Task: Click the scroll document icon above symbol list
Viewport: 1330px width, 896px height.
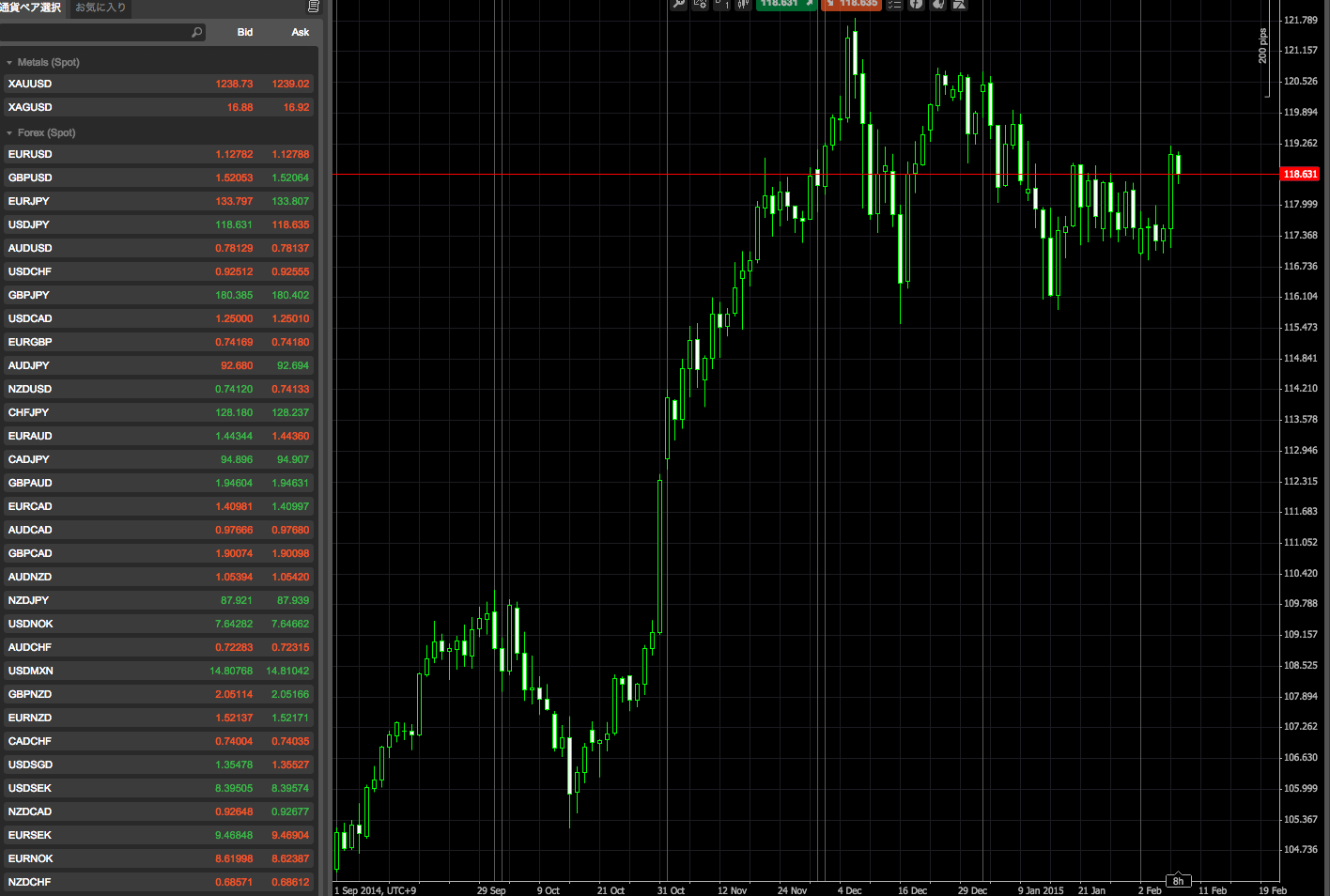Action: coord(314,7)
